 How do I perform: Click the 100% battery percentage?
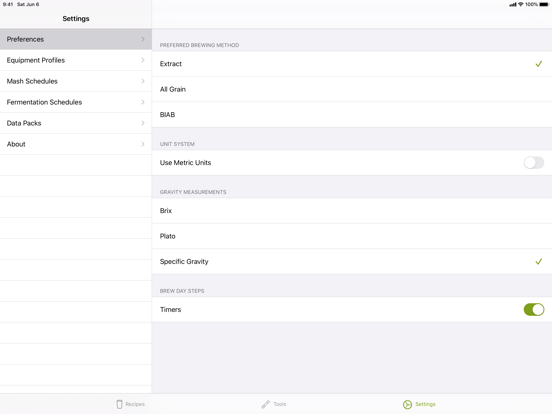pyautogui.click(x=531, y=5)
